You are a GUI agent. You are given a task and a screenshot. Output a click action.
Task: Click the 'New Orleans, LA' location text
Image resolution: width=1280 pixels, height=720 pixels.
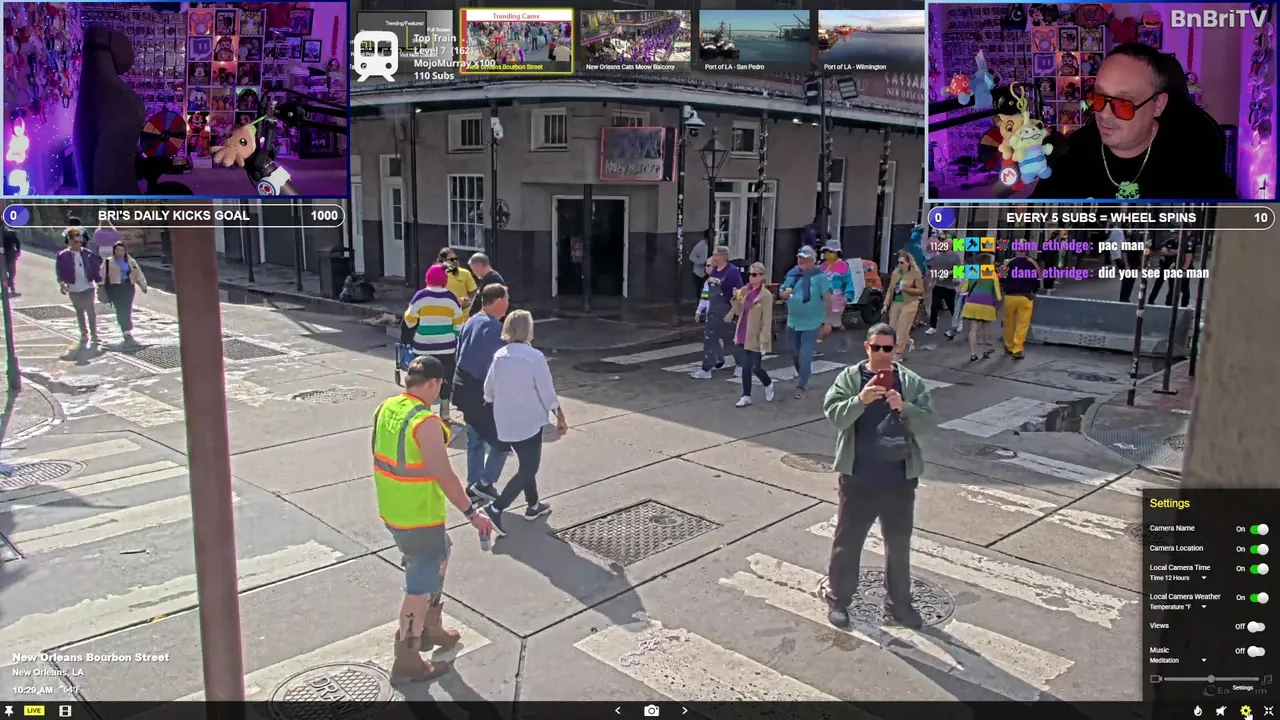point(48,673)
